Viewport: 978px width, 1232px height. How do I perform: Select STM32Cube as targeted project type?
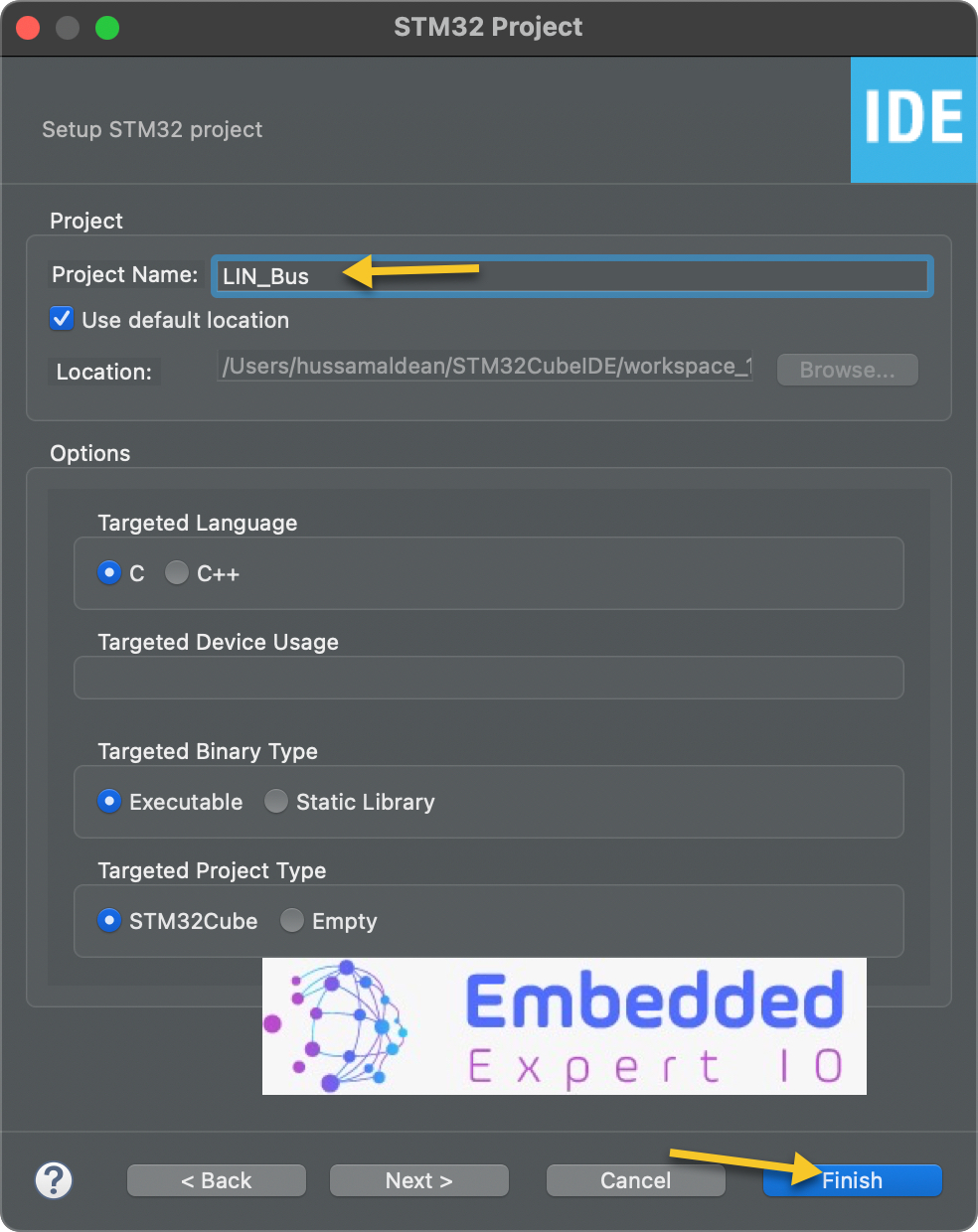coord(108,920)
